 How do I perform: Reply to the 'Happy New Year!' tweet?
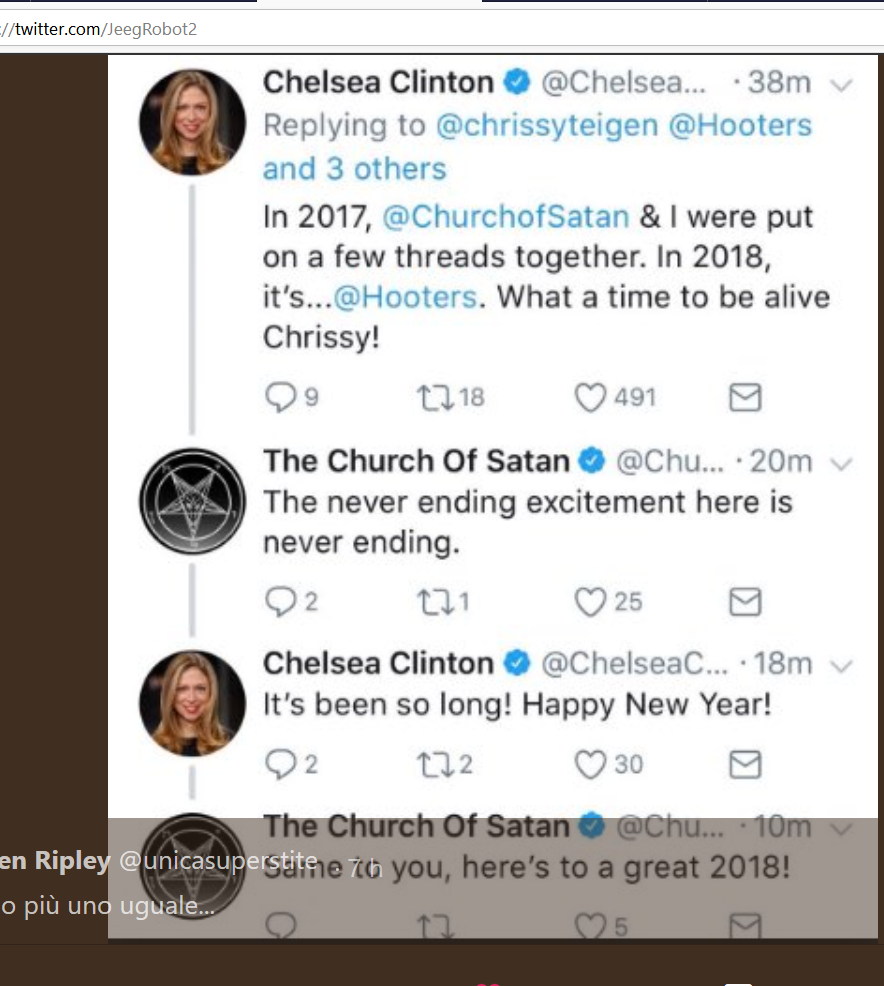(x=279, y=765)
